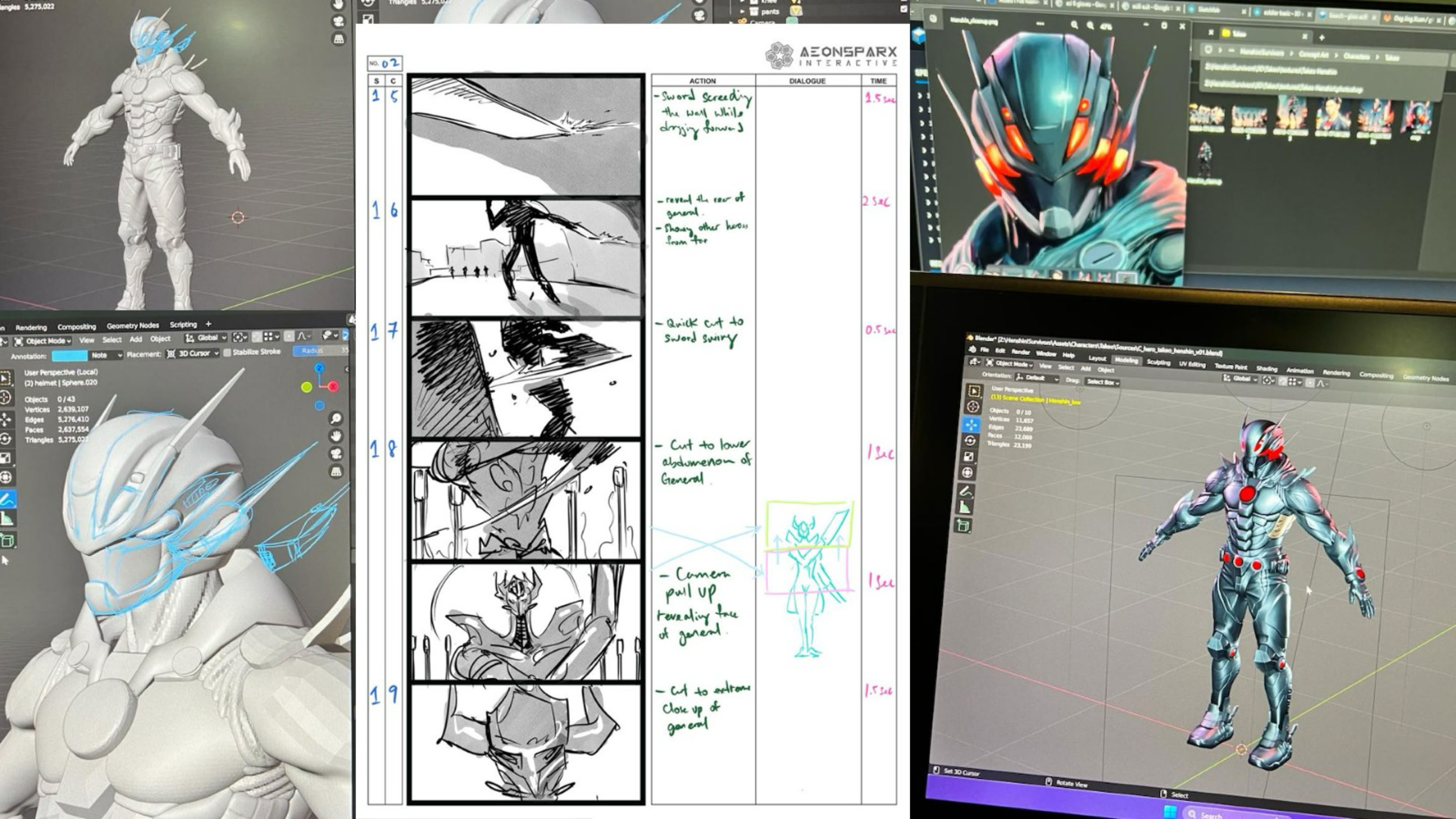Open the File menu in the Blender window
This screenshot has width=1456, height=819.
984,350
